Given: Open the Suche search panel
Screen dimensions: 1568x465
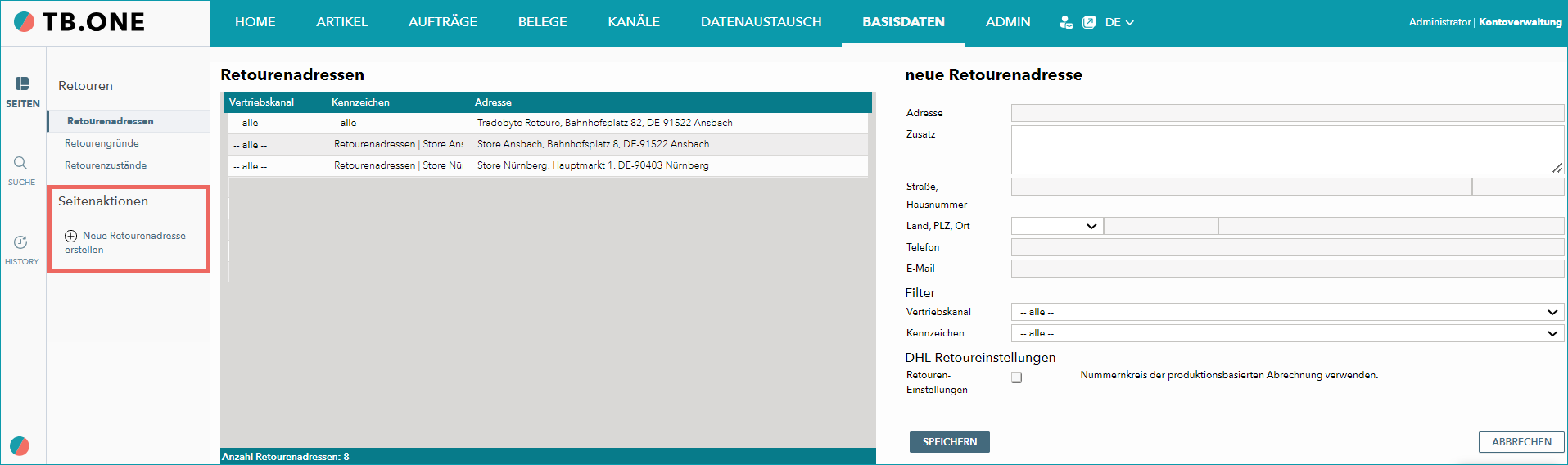Looking at the screenshot, I should click(21, 171).
